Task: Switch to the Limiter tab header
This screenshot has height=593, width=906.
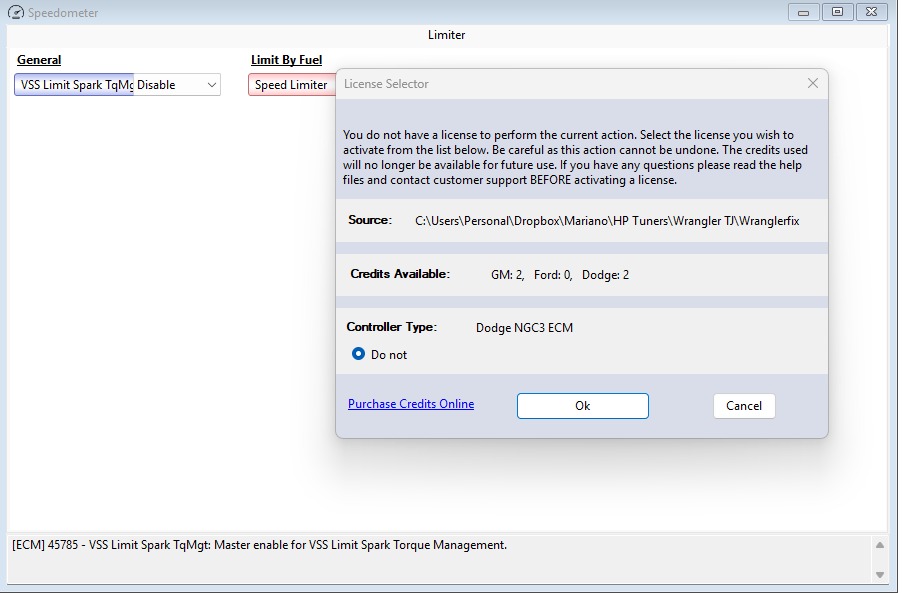Action: 446,34
